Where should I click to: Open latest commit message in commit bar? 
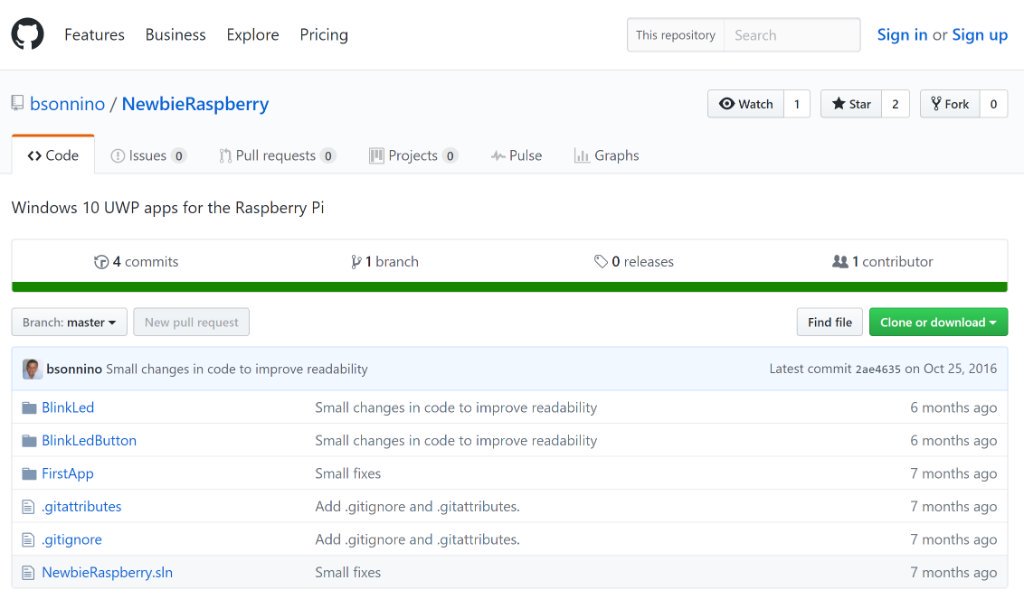pos(236,369)
